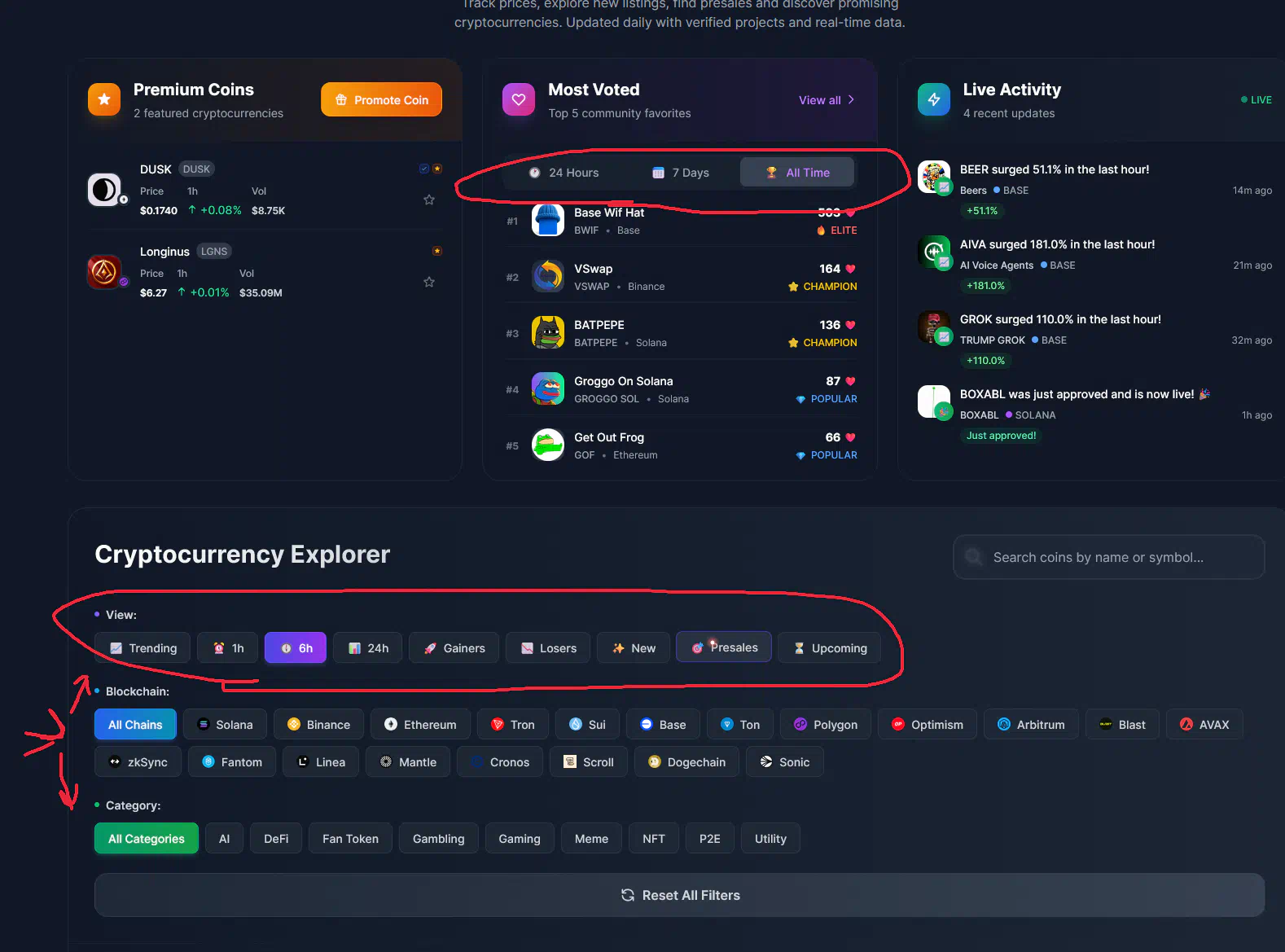Click the BATPEPE coin avatar
This screenshot has height=952, width=1285.
[x=548, y=333]
